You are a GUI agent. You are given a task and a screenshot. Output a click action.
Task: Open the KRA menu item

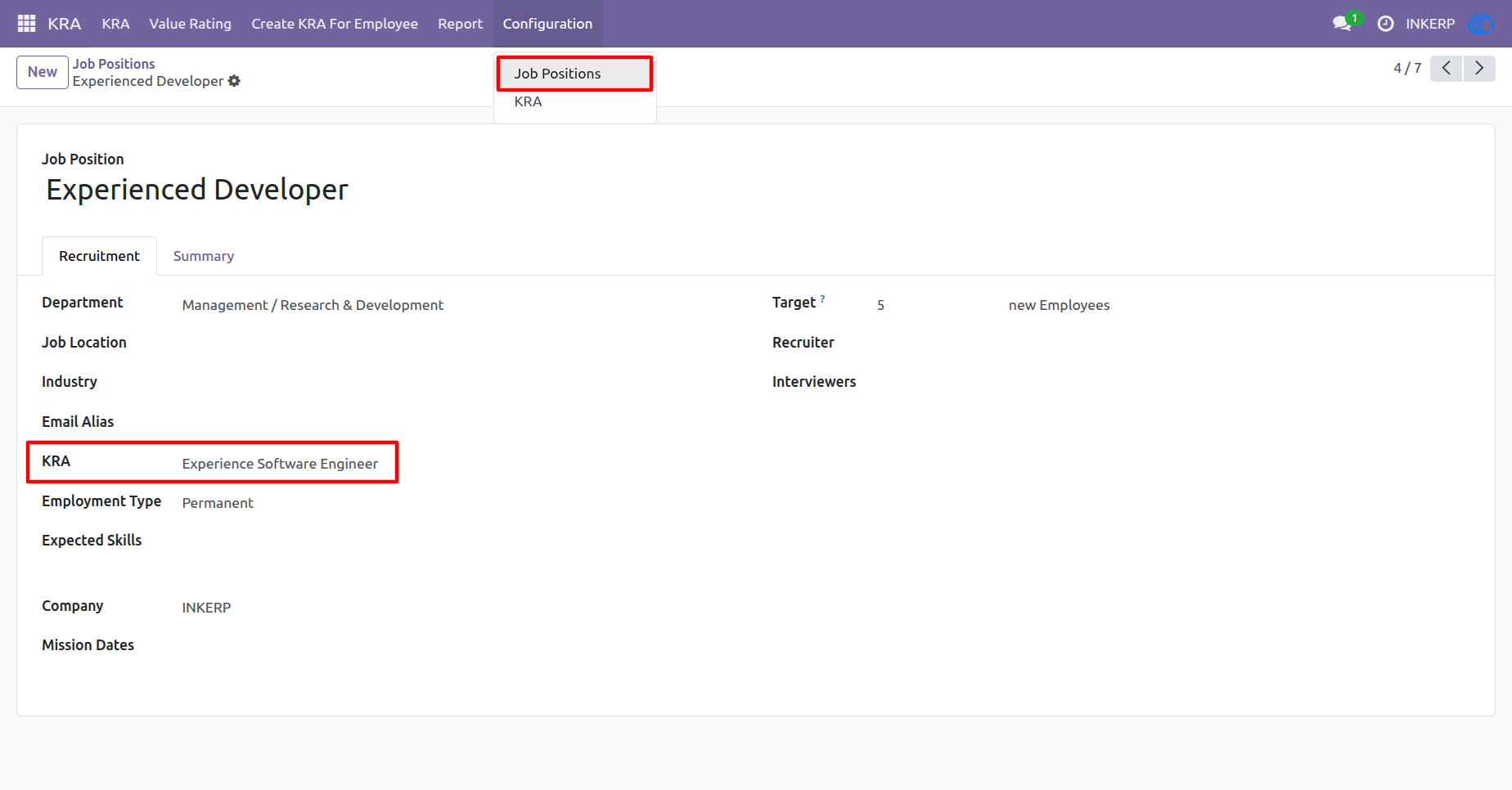pyautogui.click(x=115, y=24)
